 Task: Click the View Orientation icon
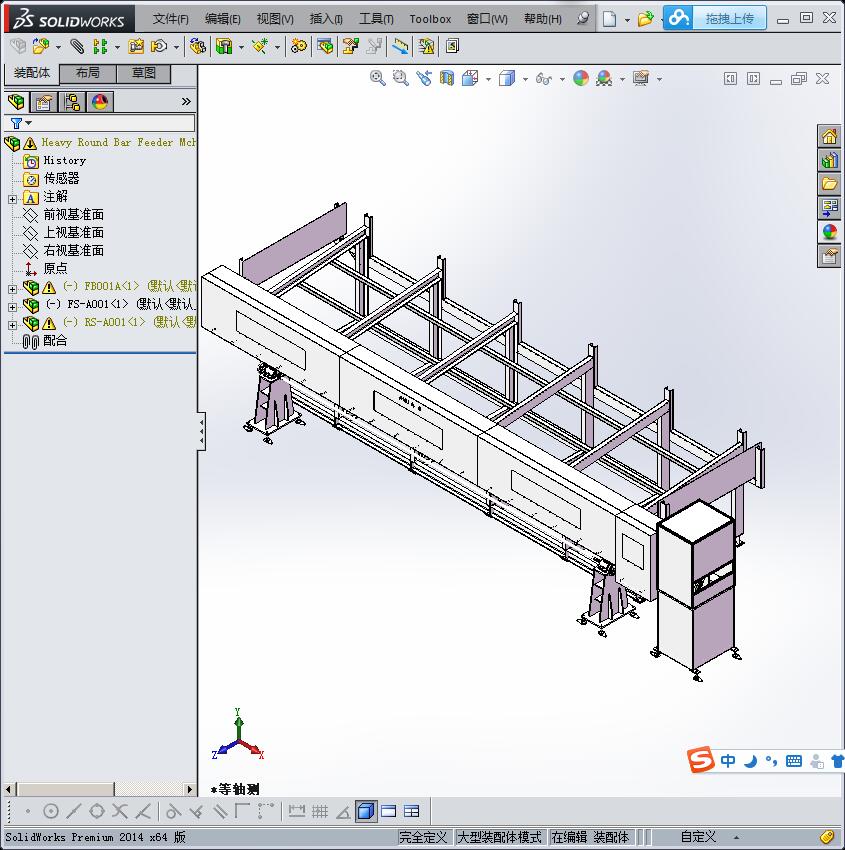(470, 79)
